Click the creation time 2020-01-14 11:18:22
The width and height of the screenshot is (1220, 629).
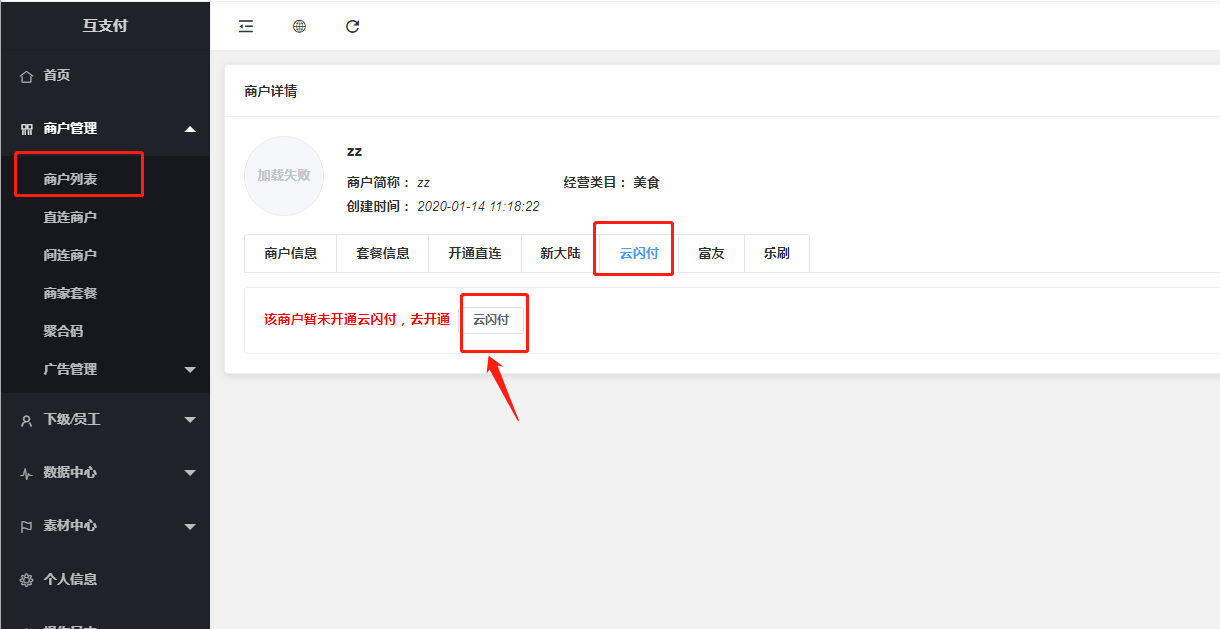(478, 206)
